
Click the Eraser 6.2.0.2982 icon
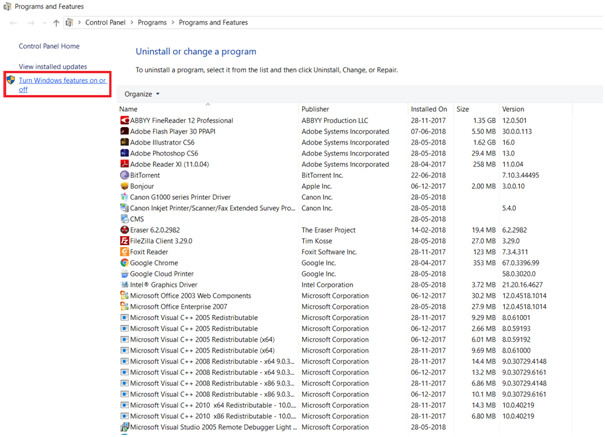pos(124,230)
